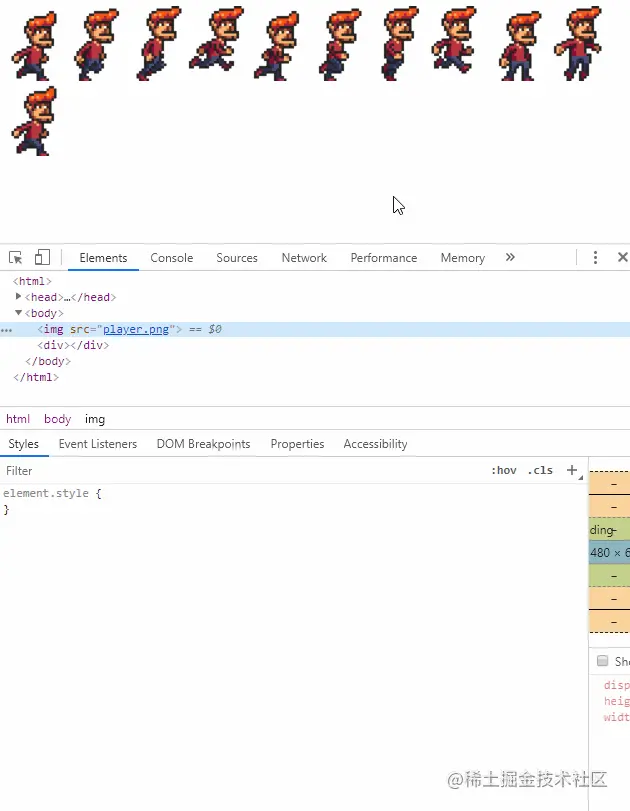The height and width of the screenshot is (811, 630).
Task: Click the body opening tag text
Action: tap(44, 313)
